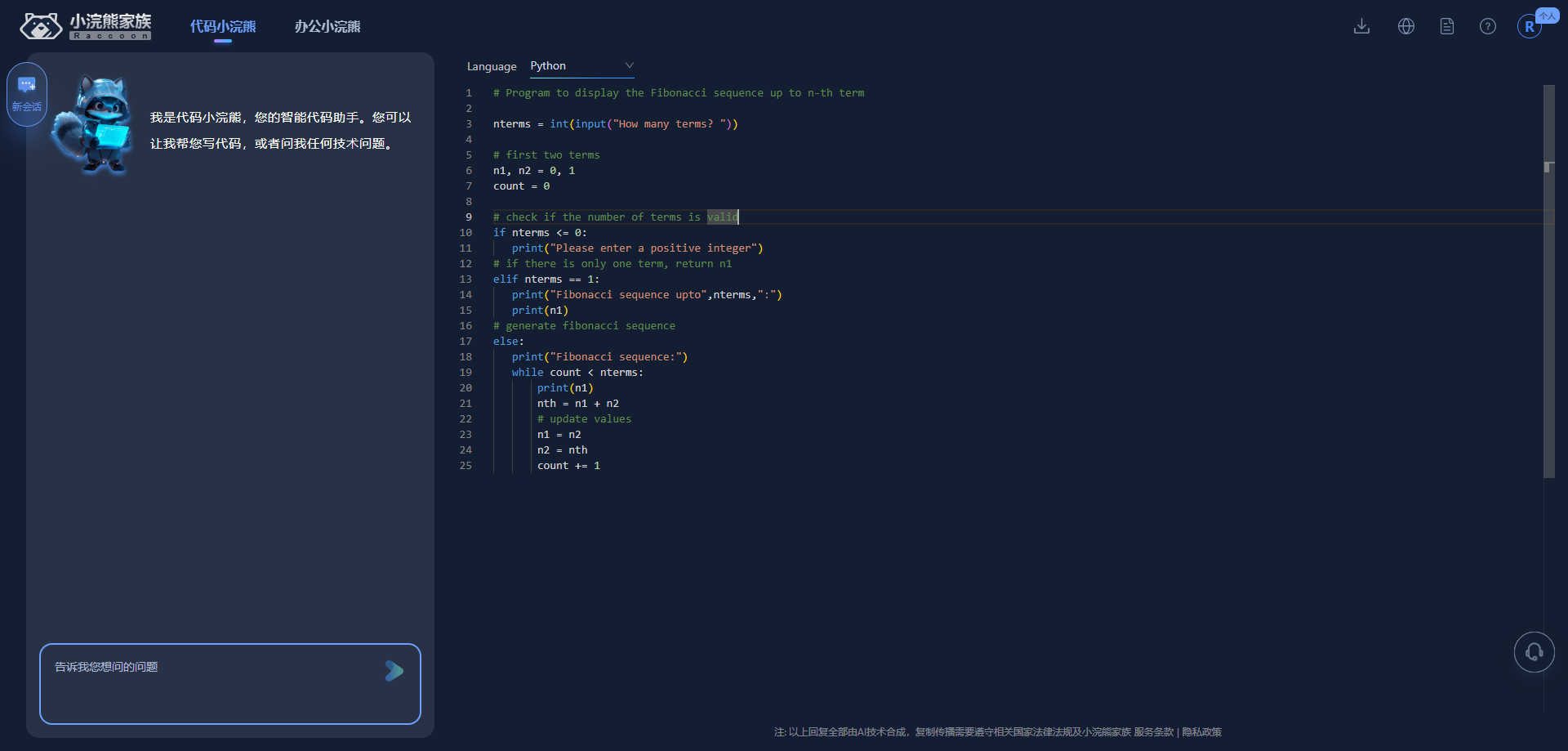Place cursor on the 'count += 1' line
This screenshot has width=1568, height=751.
tap(568, 466)
